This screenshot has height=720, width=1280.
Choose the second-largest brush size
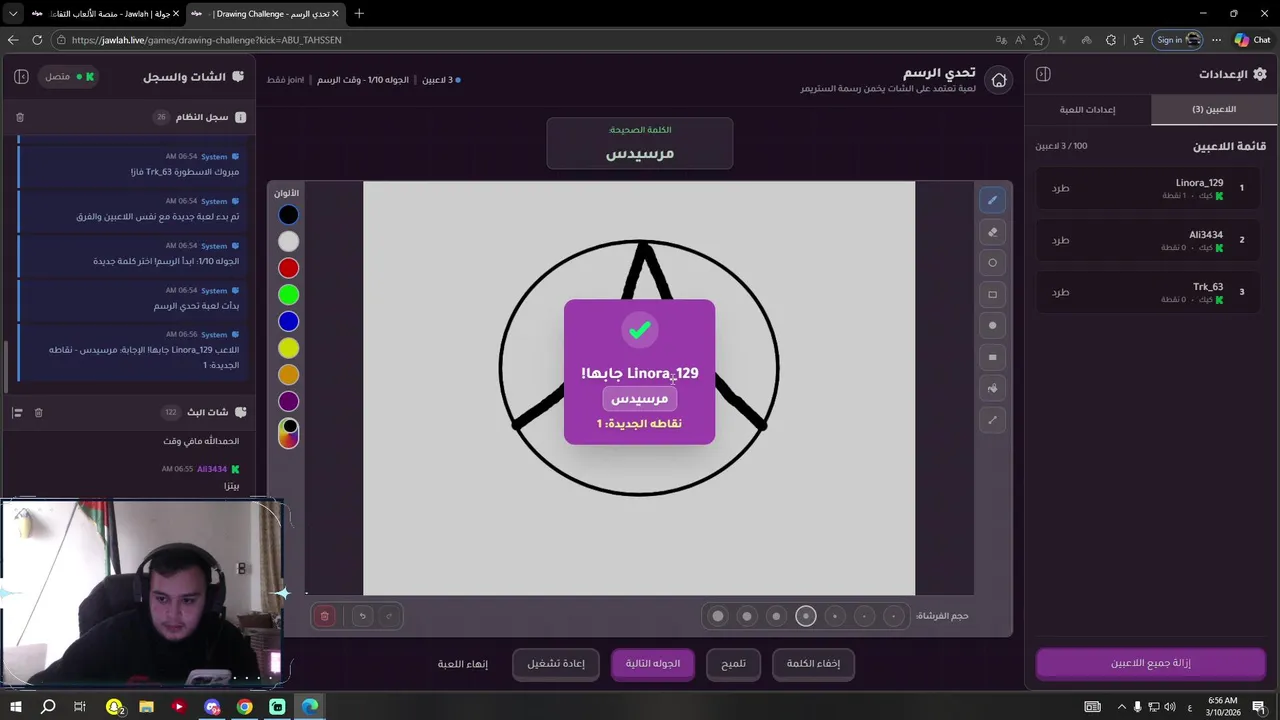tap(747, 616)
